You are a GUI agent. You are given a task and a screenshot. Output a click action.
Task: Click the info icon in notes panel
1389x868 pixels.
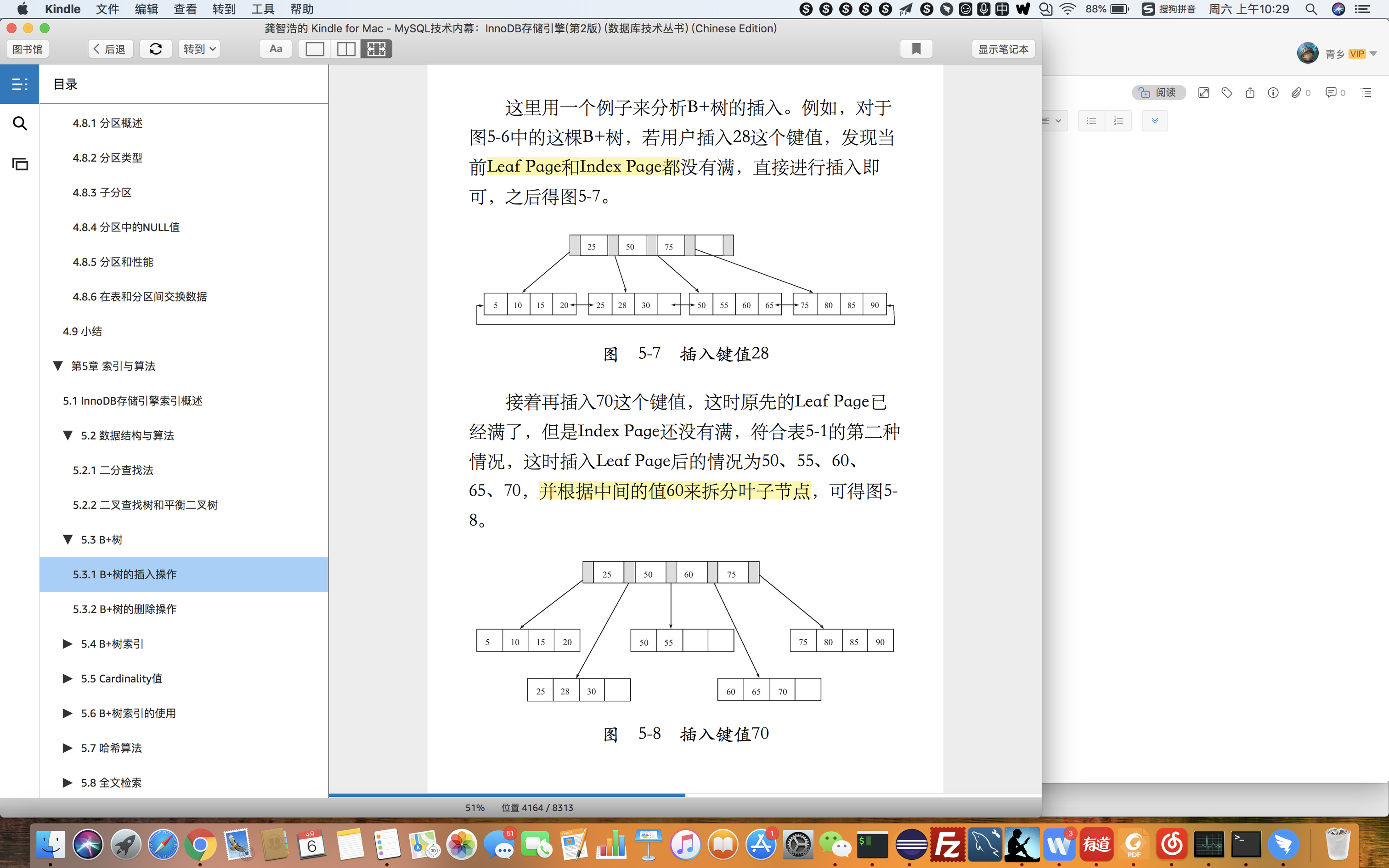coord(1273,92)
